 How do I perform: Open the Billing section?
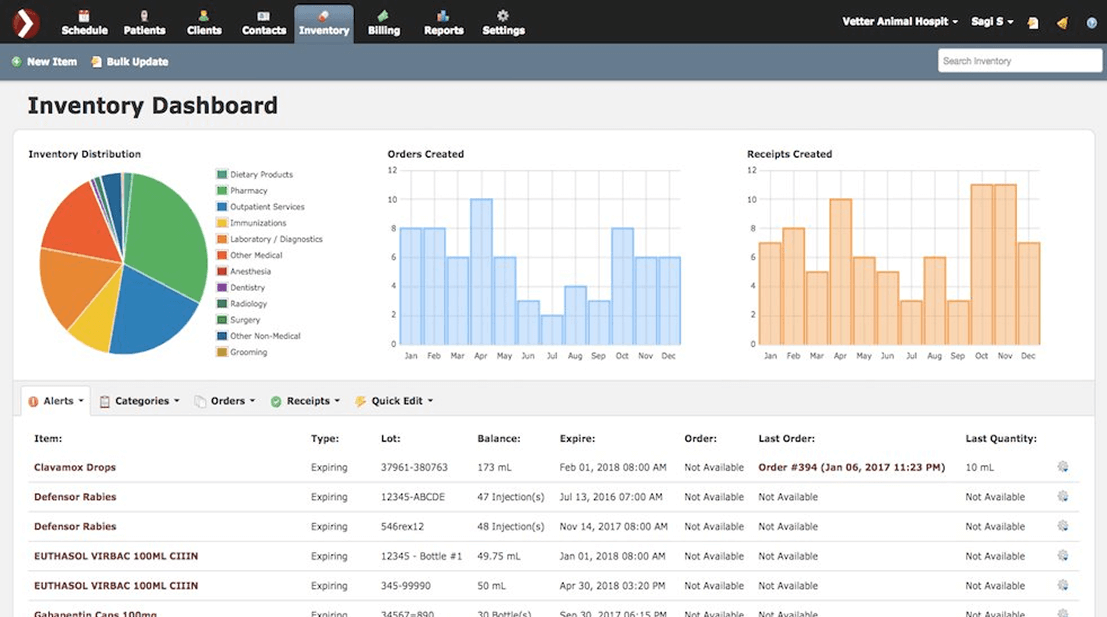[x=383, y=22]
